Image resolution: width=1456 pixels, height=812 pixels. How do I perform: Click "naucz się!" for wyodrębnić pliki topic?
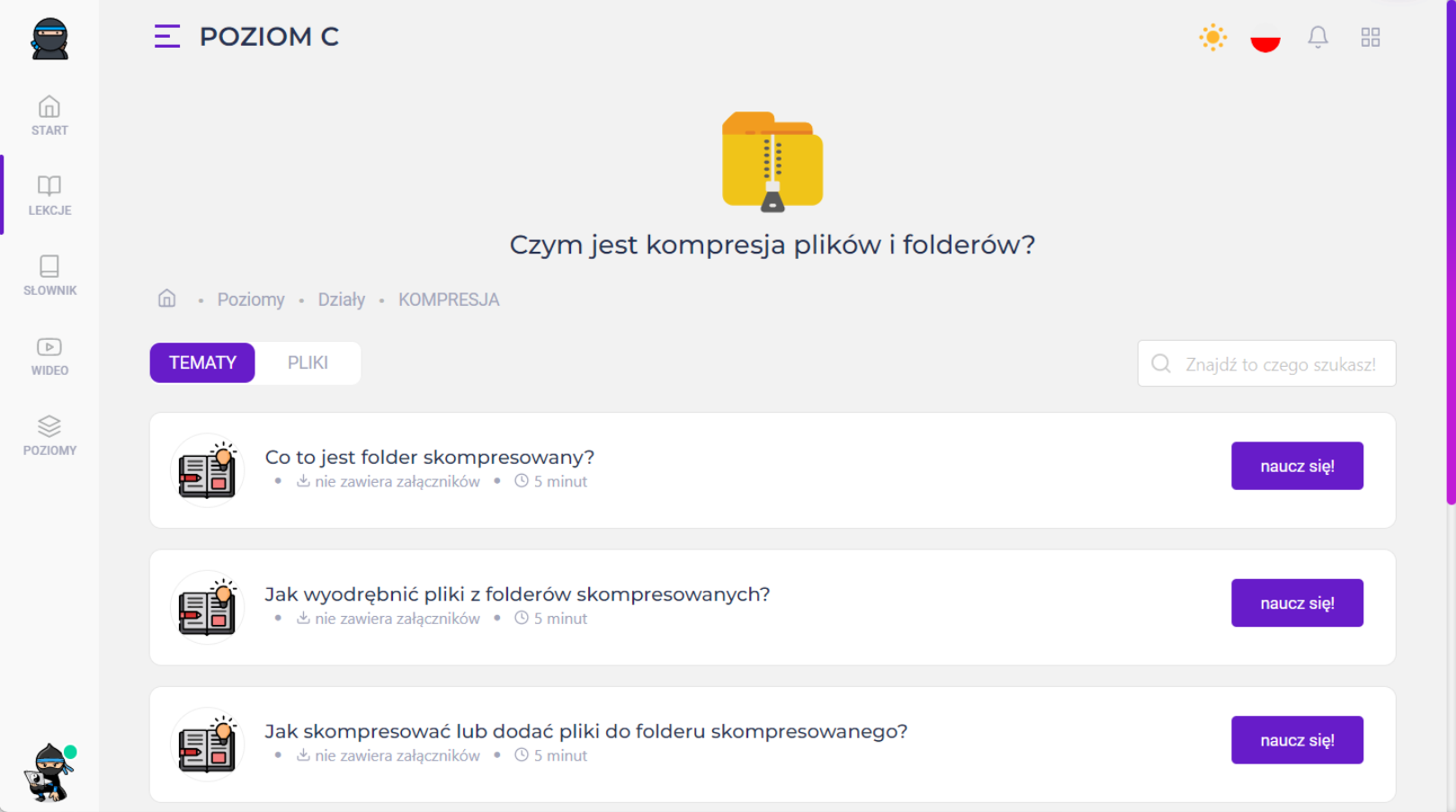(x=1296, y=602)
